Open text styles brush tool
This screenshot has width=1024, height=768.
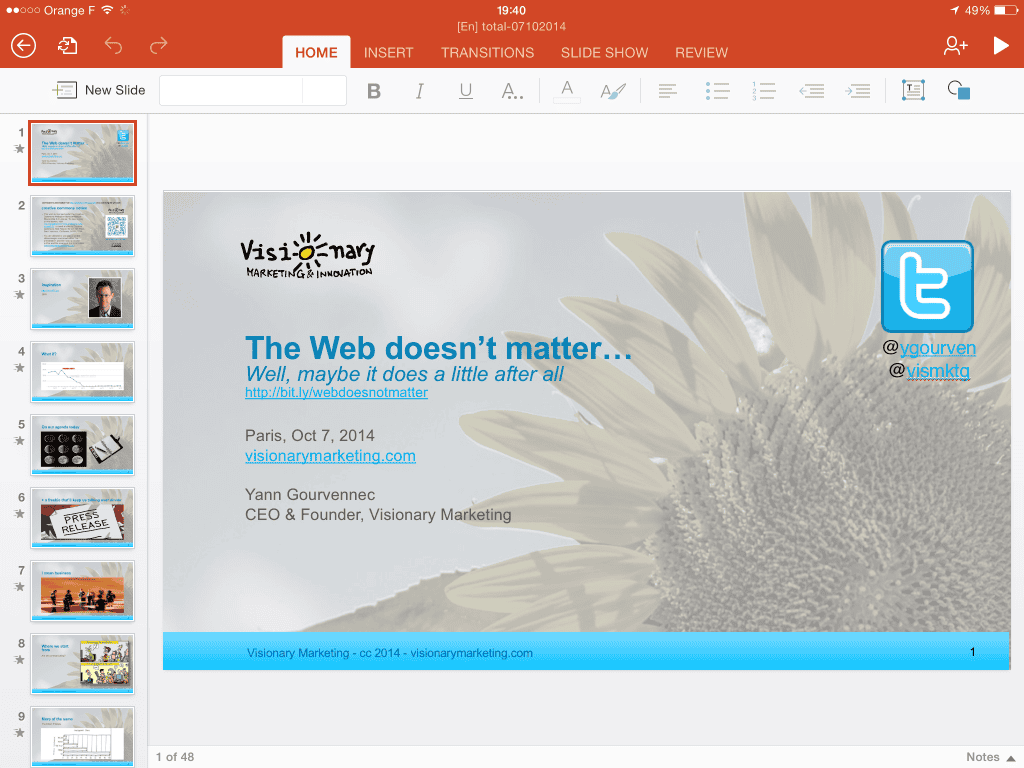pos(613,91)
